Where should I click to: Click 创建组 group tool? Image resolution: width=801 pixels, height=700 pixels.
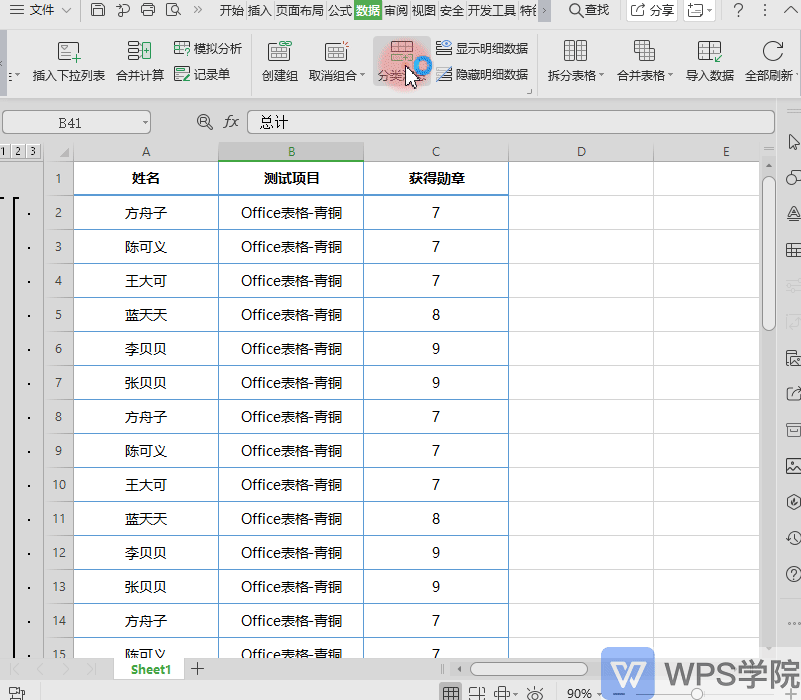point(279,62)
